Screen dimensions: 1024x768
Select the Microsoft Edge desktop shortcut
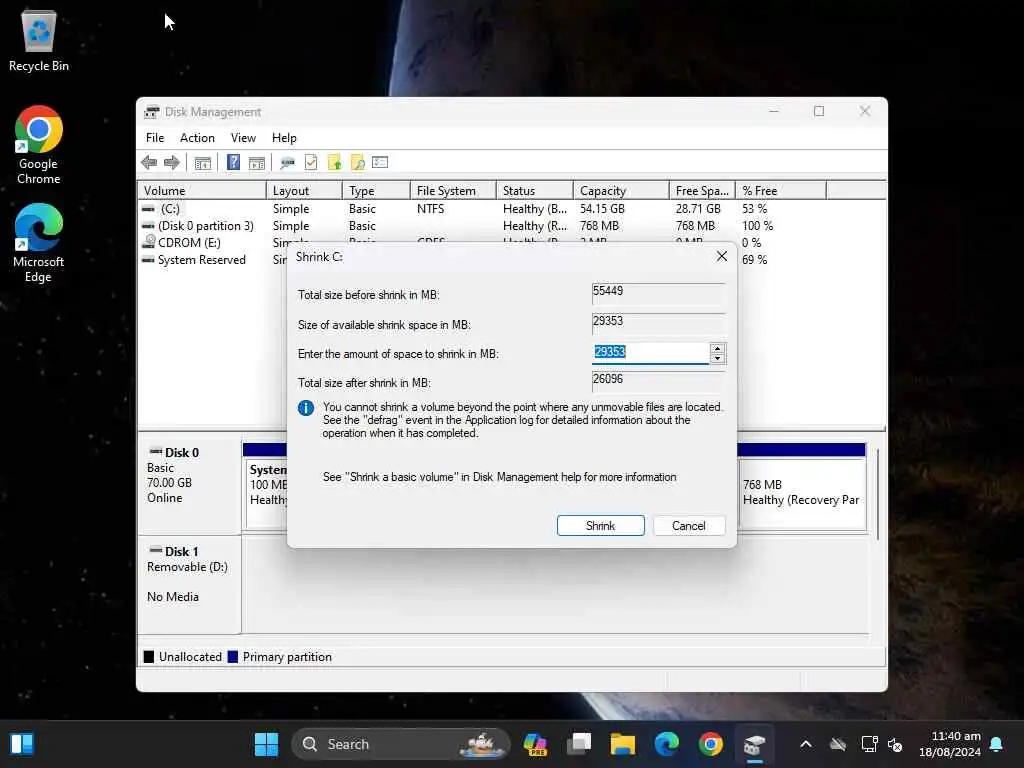click(x=39, y=243)
